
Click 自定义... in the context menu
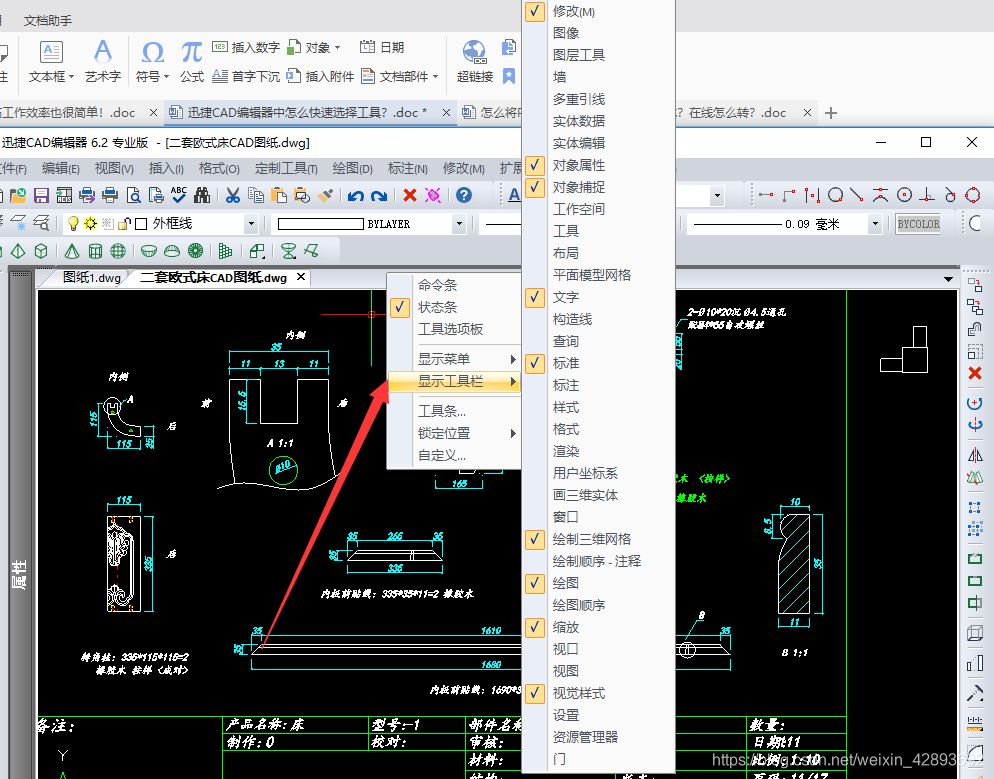tap(454, 455)
